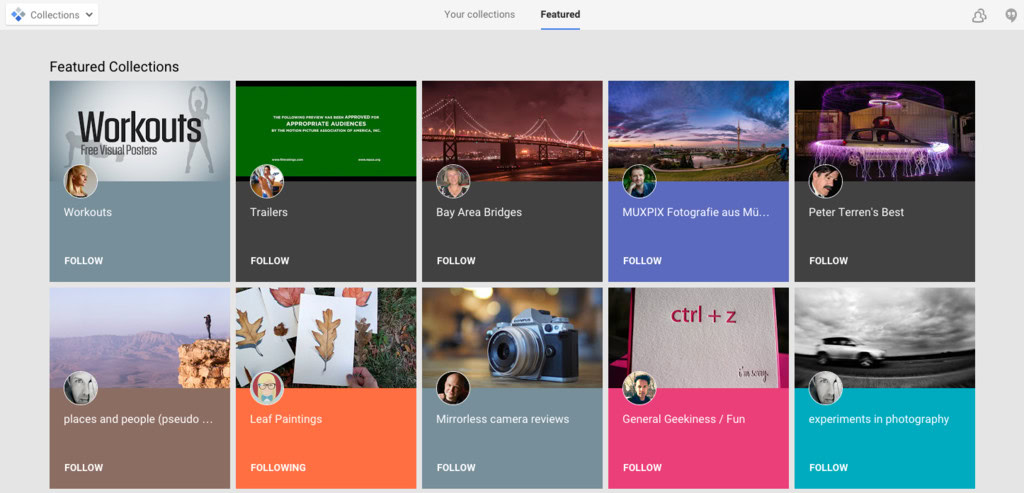This screenshot has height=493, width=1024.
Task: Click the Bay Area Bridges title
Action: (479, 212)
